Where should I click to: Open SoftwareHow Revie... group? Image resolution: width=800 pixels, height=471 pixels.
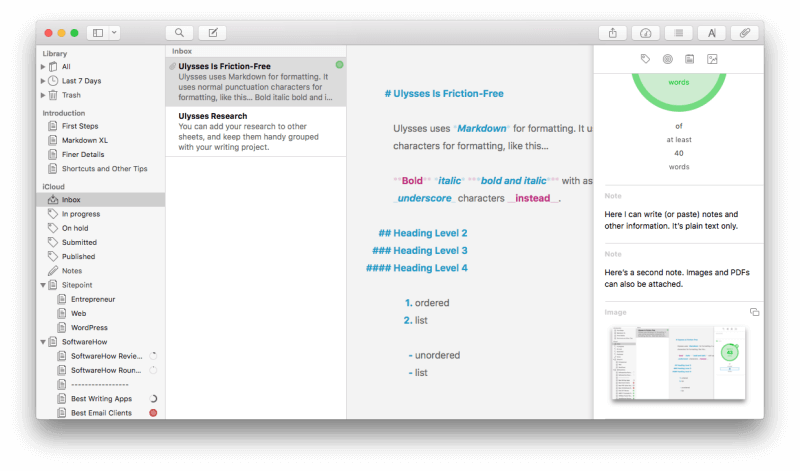[101, 356]
